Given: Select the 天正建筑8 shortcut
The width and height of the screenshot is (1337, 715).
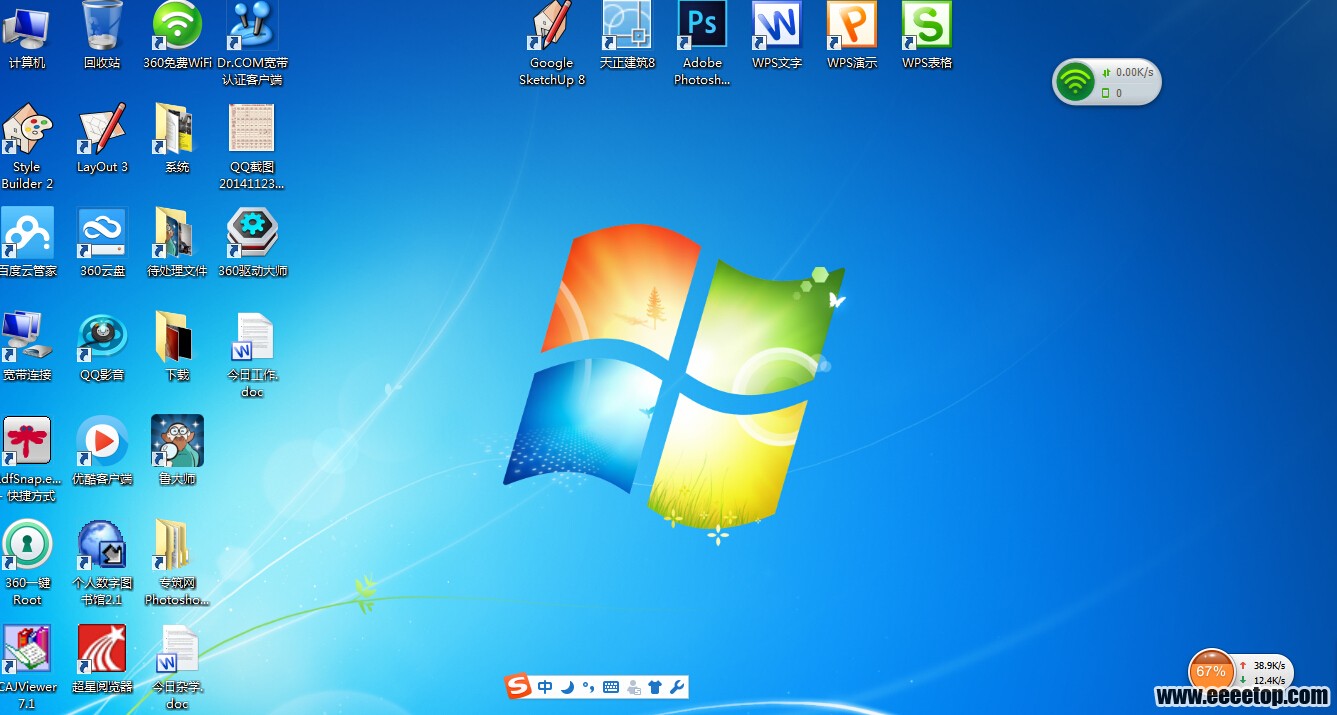Looking at the screenshot, I should [x=627, y=36].
